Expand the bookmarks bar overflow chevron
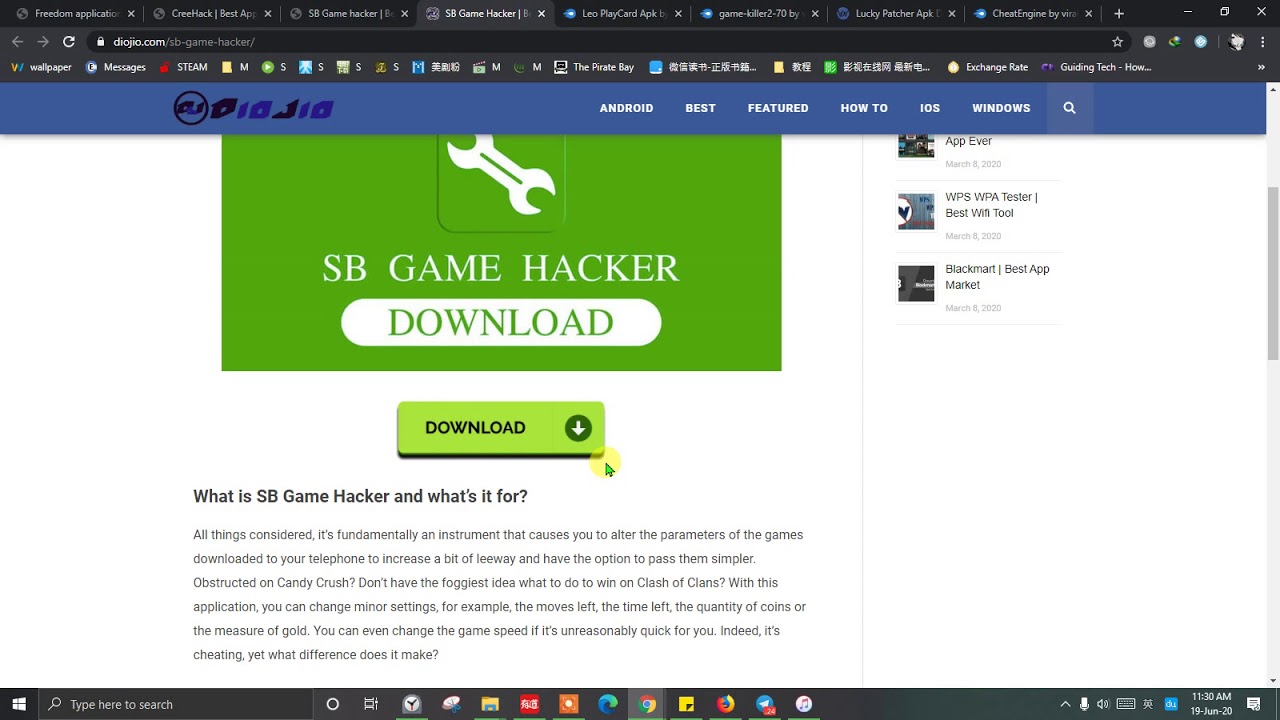The height and width of the screenshot is (720, 1280). tap(1262, 67)
